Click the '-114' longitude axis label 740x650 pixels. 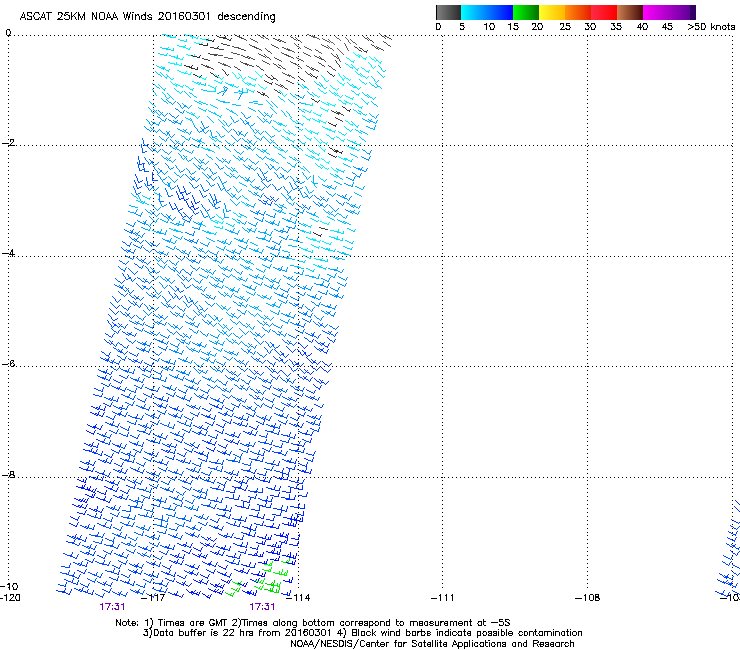tap(298, 598)
